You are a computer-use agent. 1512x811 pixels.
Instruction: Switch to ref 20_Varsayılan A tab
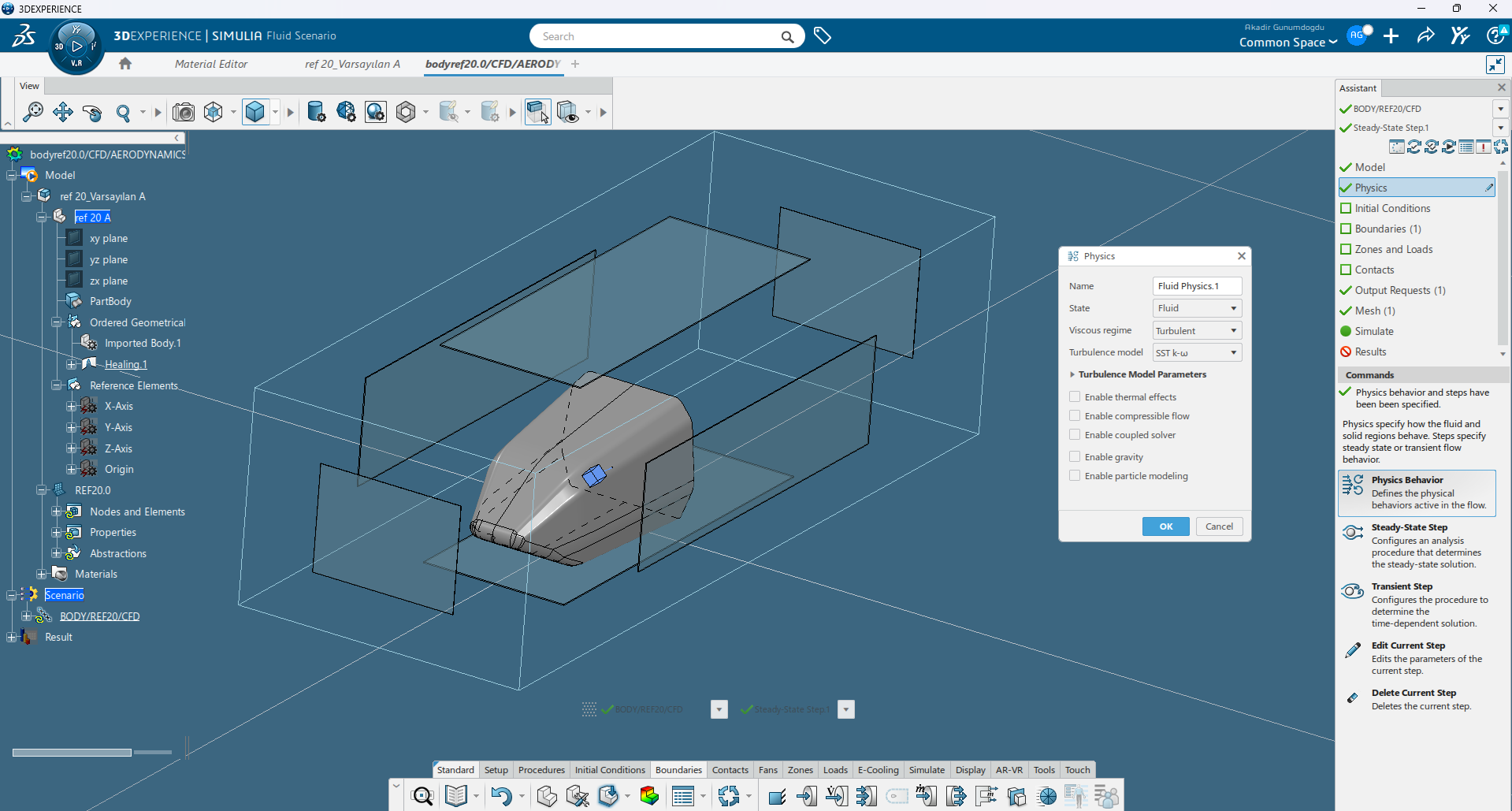(352, 64)
